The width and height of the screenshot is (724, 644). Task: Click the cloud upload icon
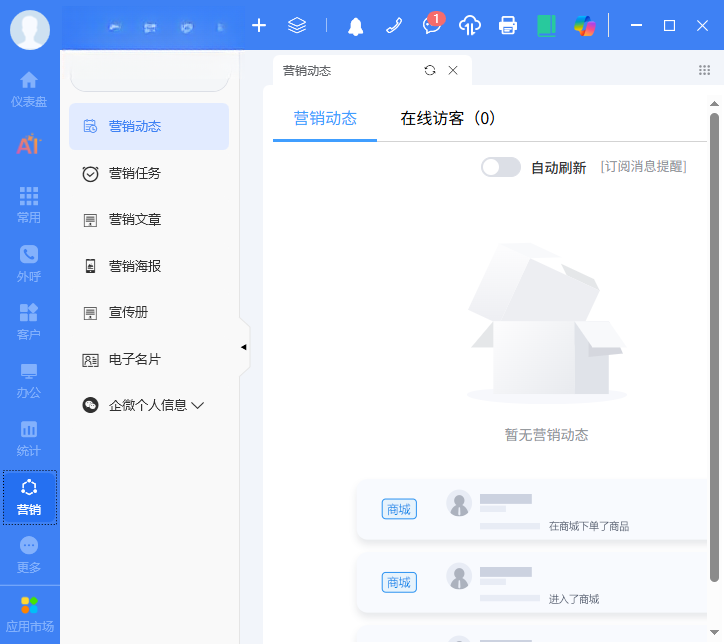tap(470, 25)
